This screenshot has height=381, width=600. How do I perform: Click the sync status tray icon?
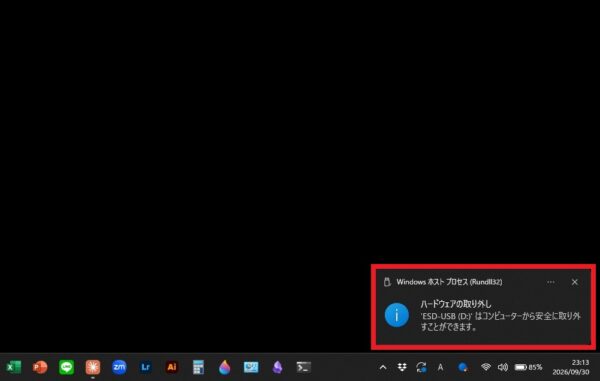point(421,368)
